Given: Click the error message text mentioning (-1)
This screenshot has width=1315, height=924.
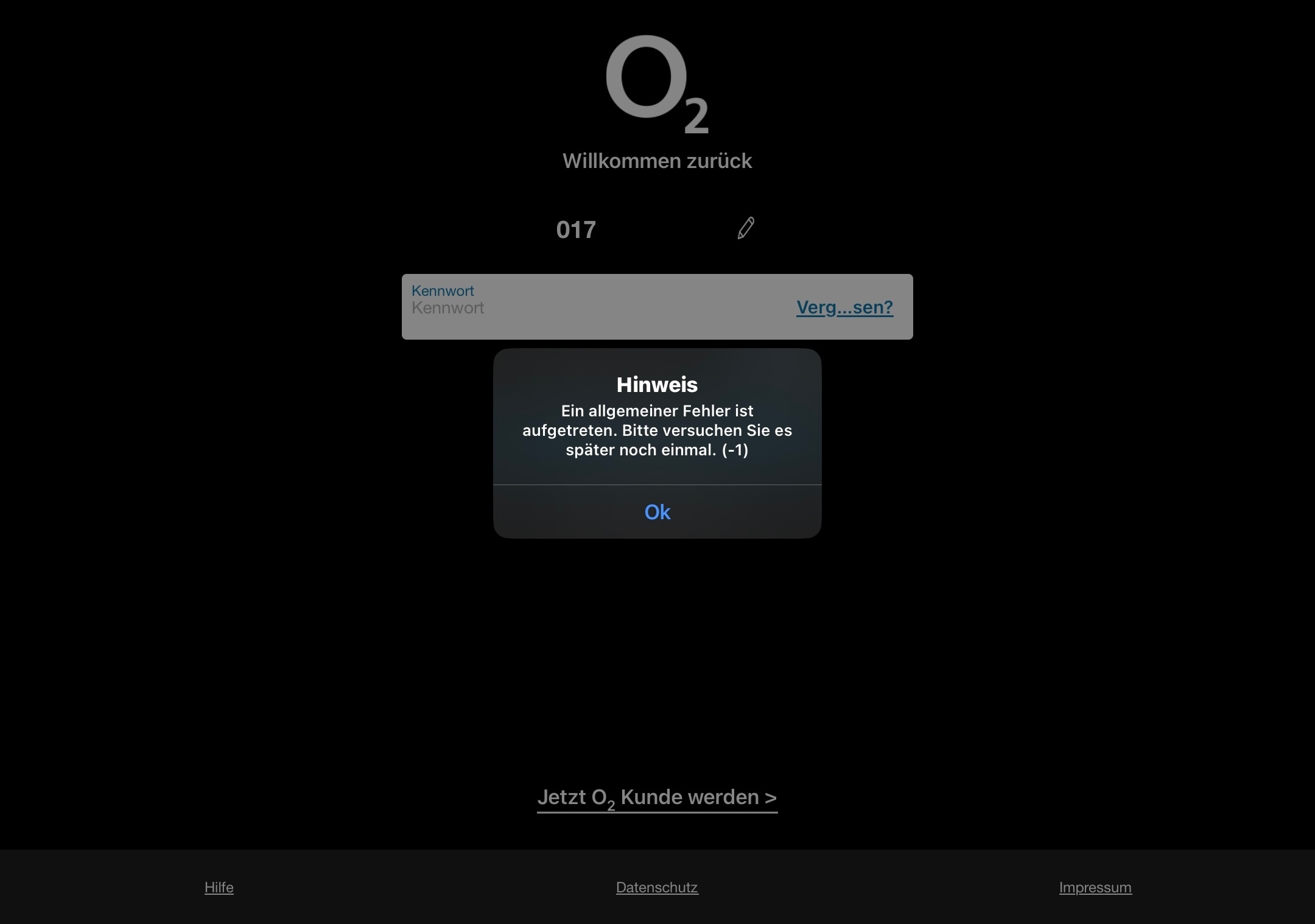Looking at the screenshot, I should (657, 430).
